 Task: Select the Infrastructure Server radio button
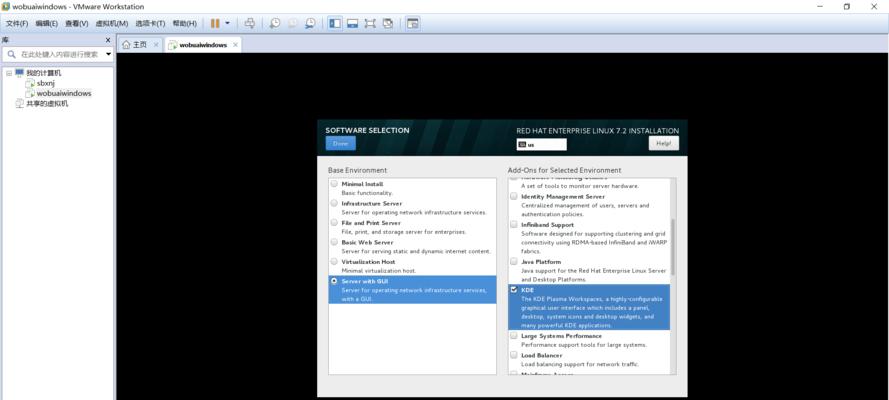pyautogui.click(x=334, y=203)
